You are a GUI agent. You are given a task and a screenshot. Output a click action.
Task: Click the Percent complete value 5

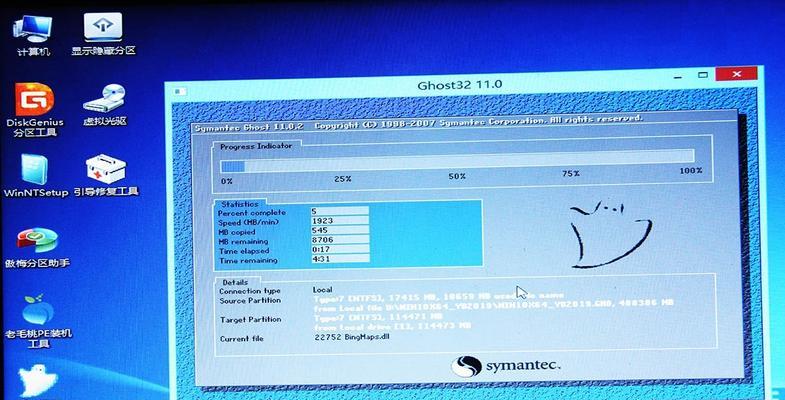(339, 211)
